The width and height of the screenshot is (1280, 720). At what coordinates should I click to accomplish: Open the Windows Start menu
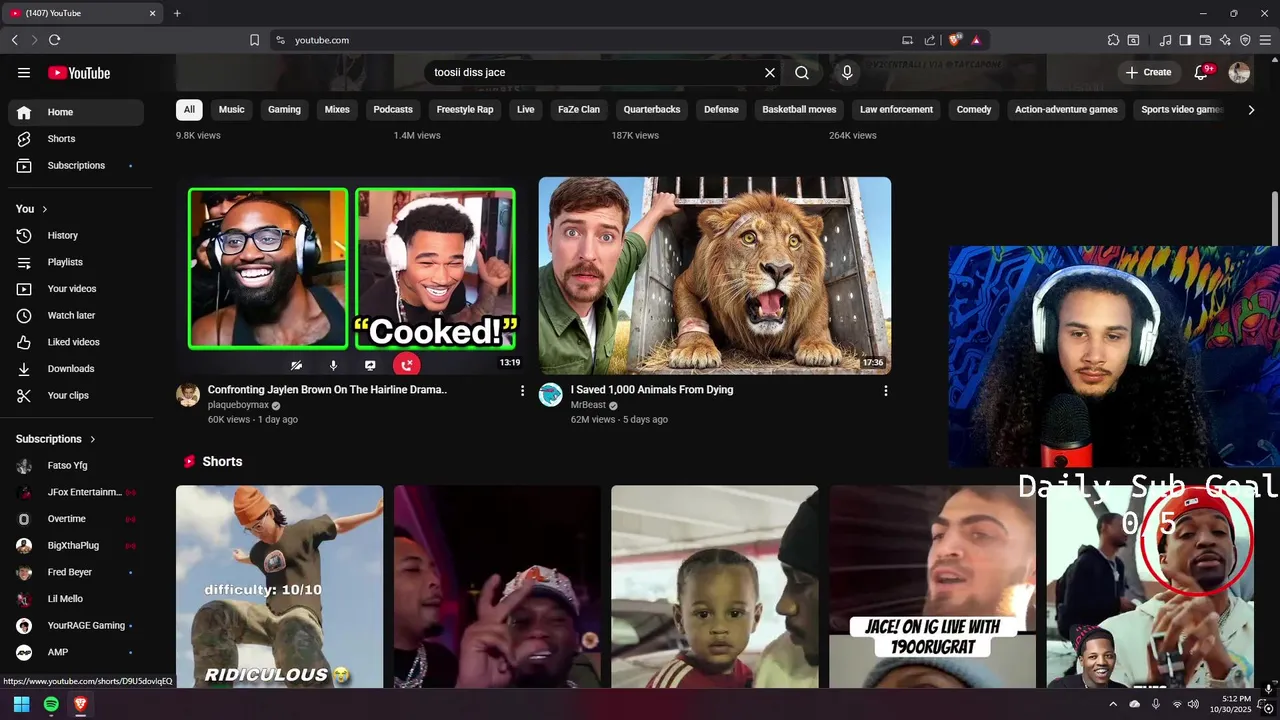tap(21, 704)
